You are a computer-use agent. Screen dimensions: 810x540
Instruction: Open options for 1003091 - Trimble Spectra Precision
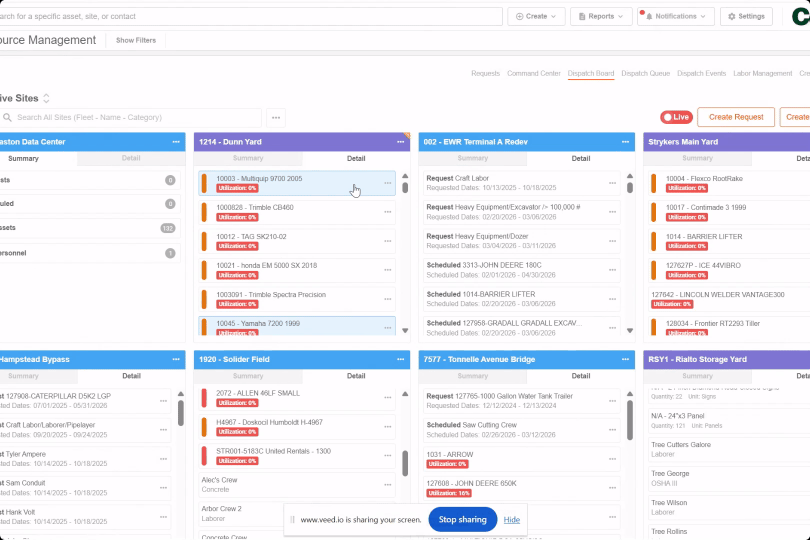[x=387, y=299]
